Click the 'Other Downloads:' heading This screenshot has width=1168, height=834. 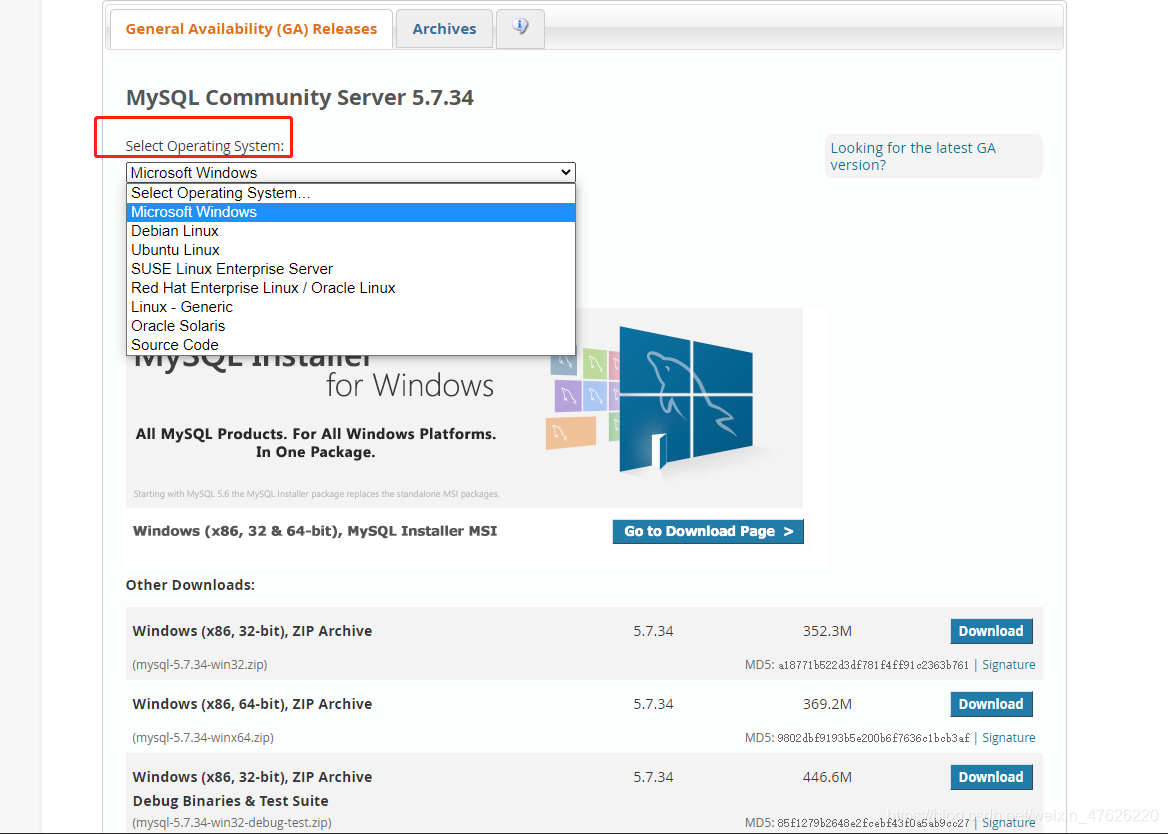[x=190, y=585]
